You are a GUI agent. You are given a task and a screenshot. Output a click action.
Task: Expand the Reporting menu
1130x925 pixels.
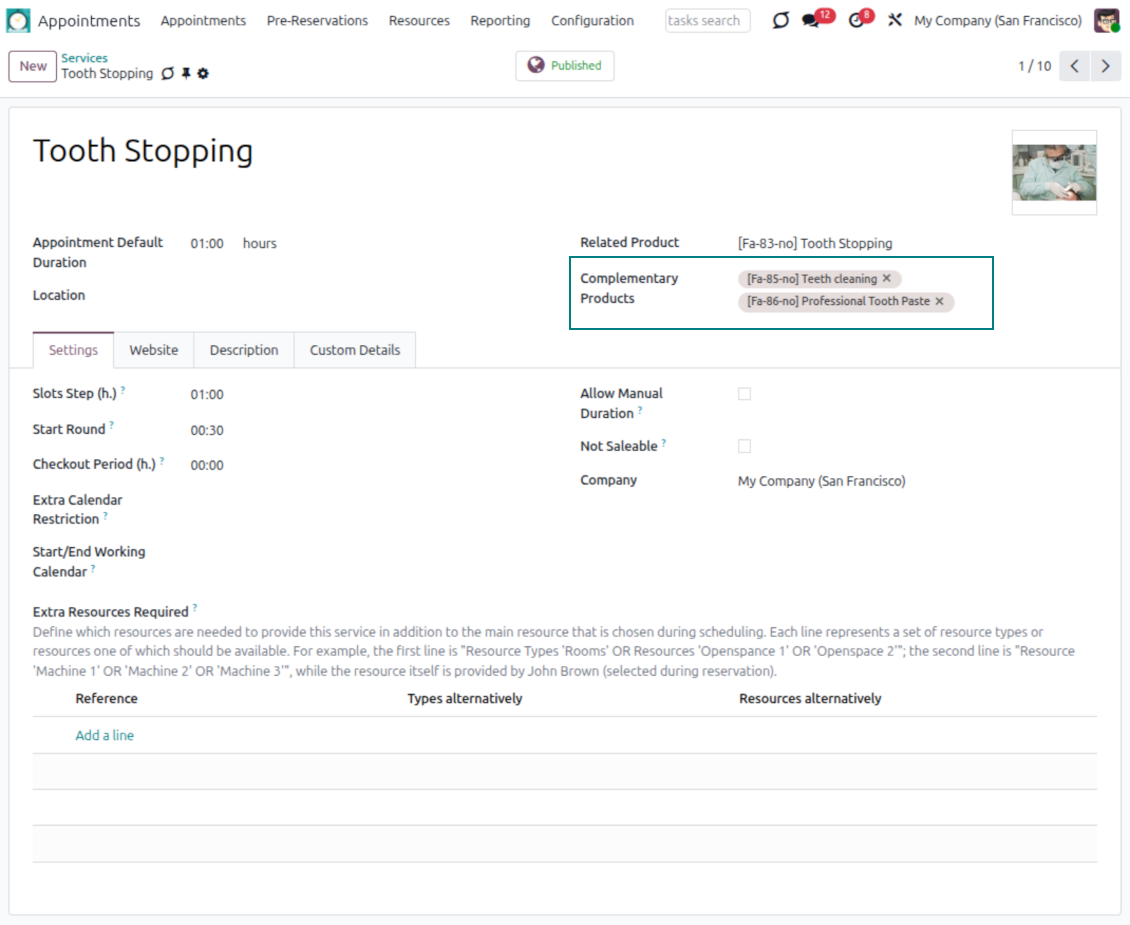[500, 21]
